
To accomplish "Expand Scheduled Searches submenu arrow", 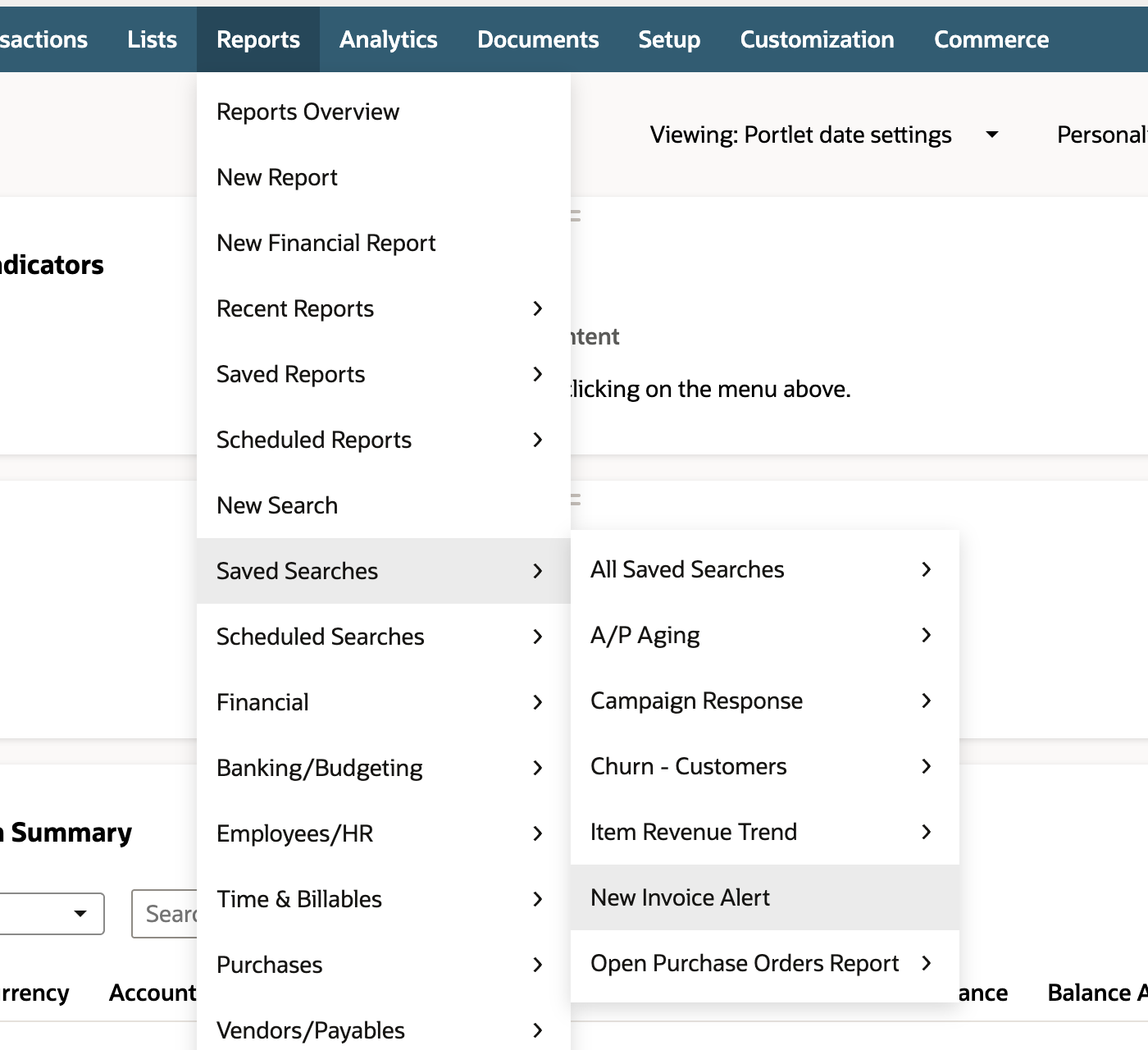I will coord(538,637).
